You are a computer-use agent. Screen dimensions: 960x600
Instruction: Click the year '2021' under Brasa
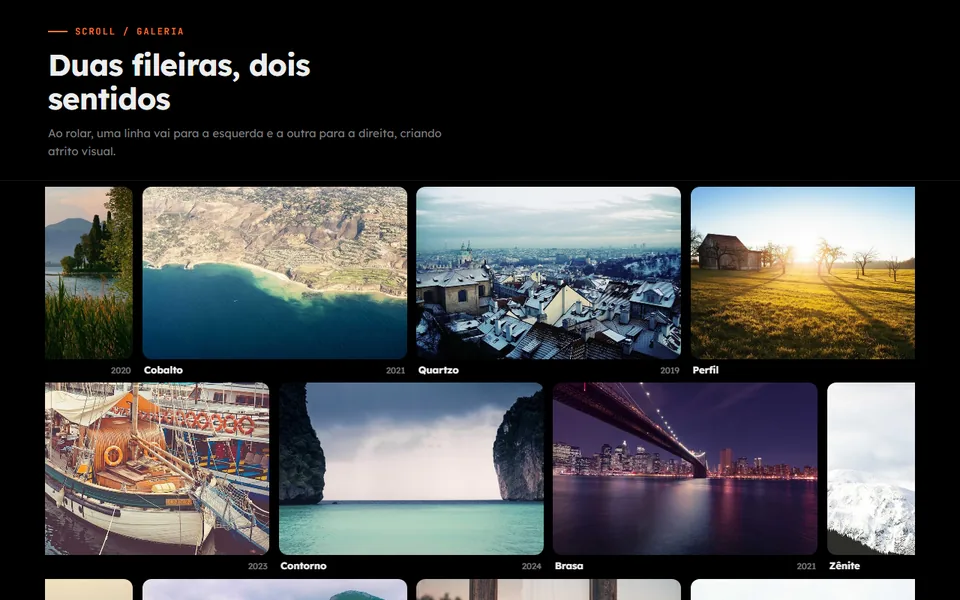tap(806, 566)
